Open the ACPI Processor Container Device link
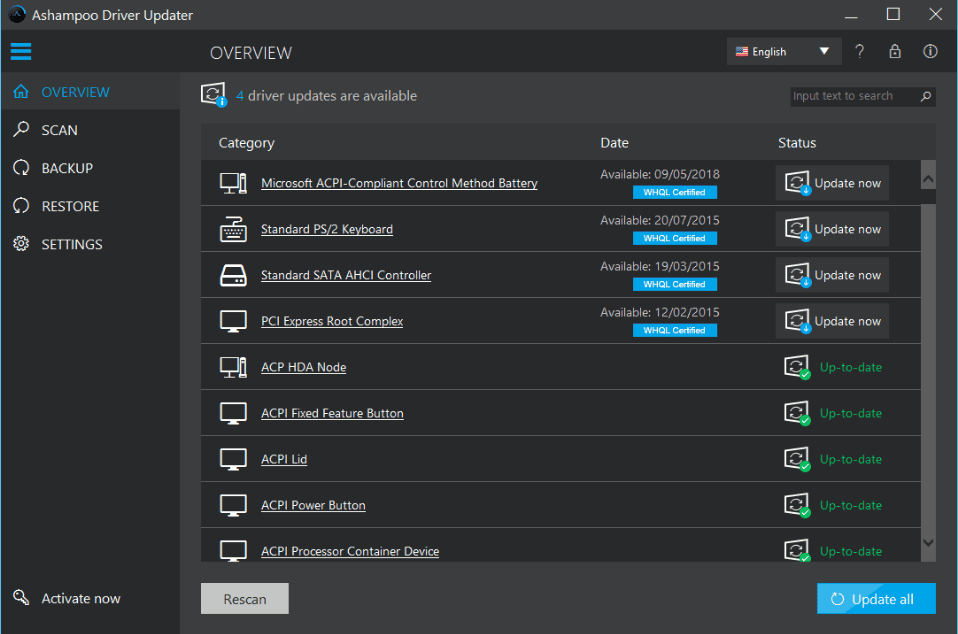The width and height of the screenshot is (958, 634). click(x=350, y=551)
